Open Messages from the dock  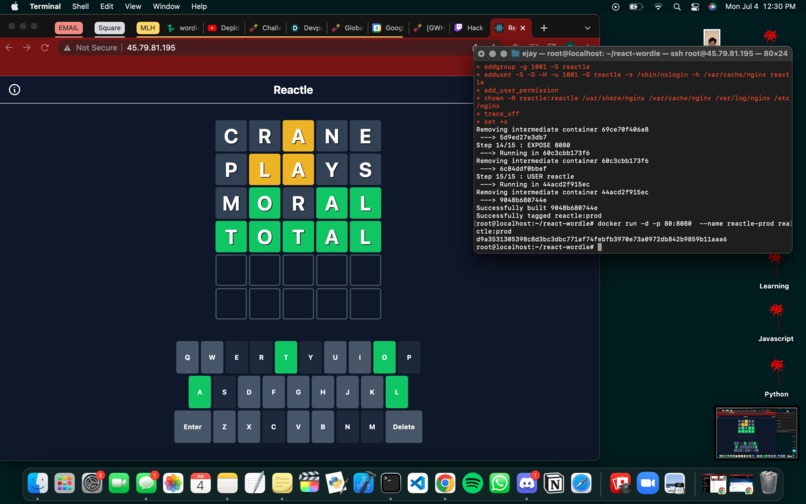pyautogui.click(x=146, y=483)
